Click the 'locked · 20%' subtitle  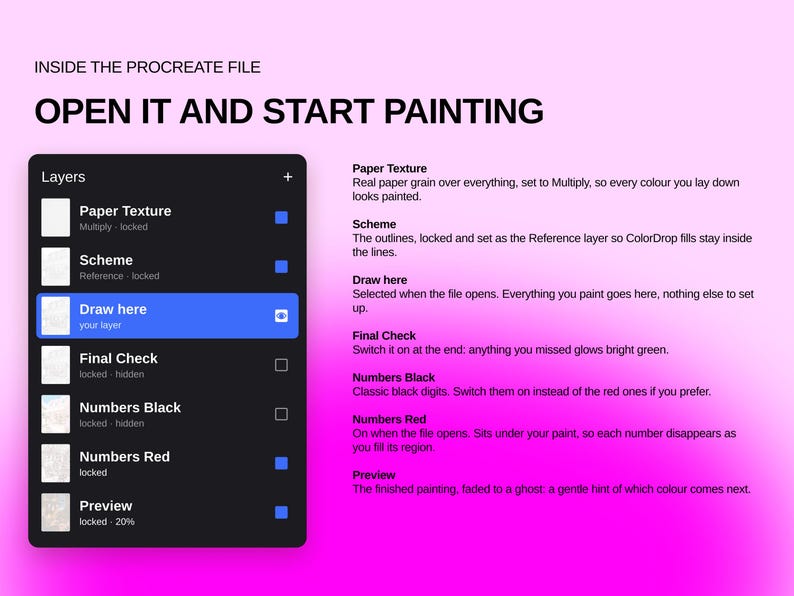tap(107, 522)
